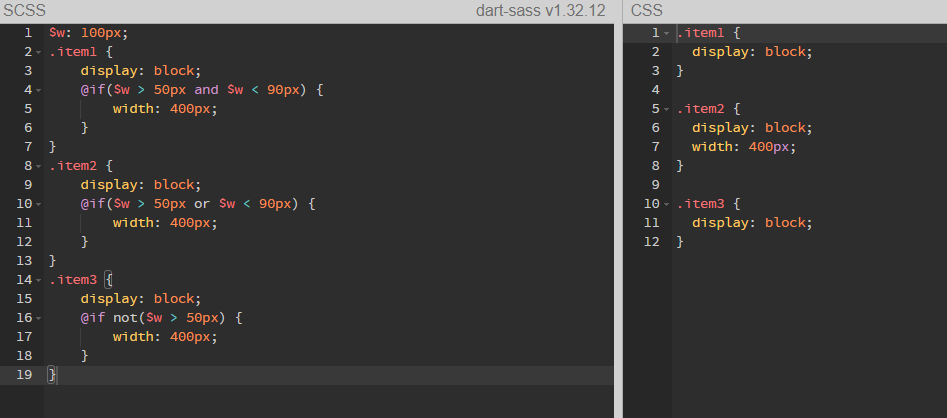Click line number 9 in CSS gutter
This screenshot has height=418, width=947.
pos(656,185)
